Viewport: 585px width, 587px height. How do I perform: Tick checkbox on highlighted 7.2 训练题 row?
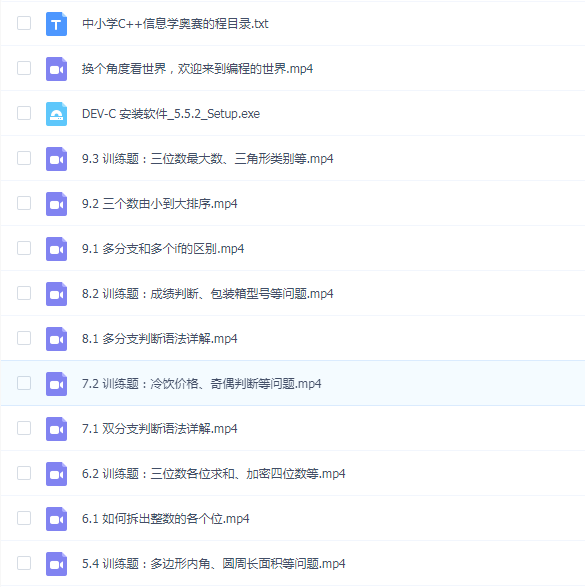pyautogui.click(x=24, y=383)
